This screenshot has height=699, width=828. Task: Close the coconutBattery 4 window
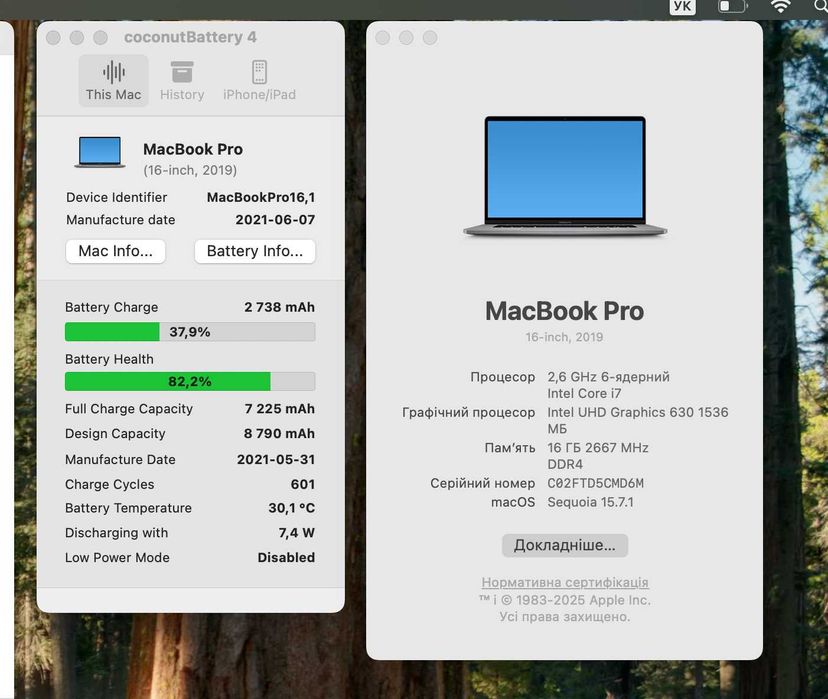[x=53, y=37]
